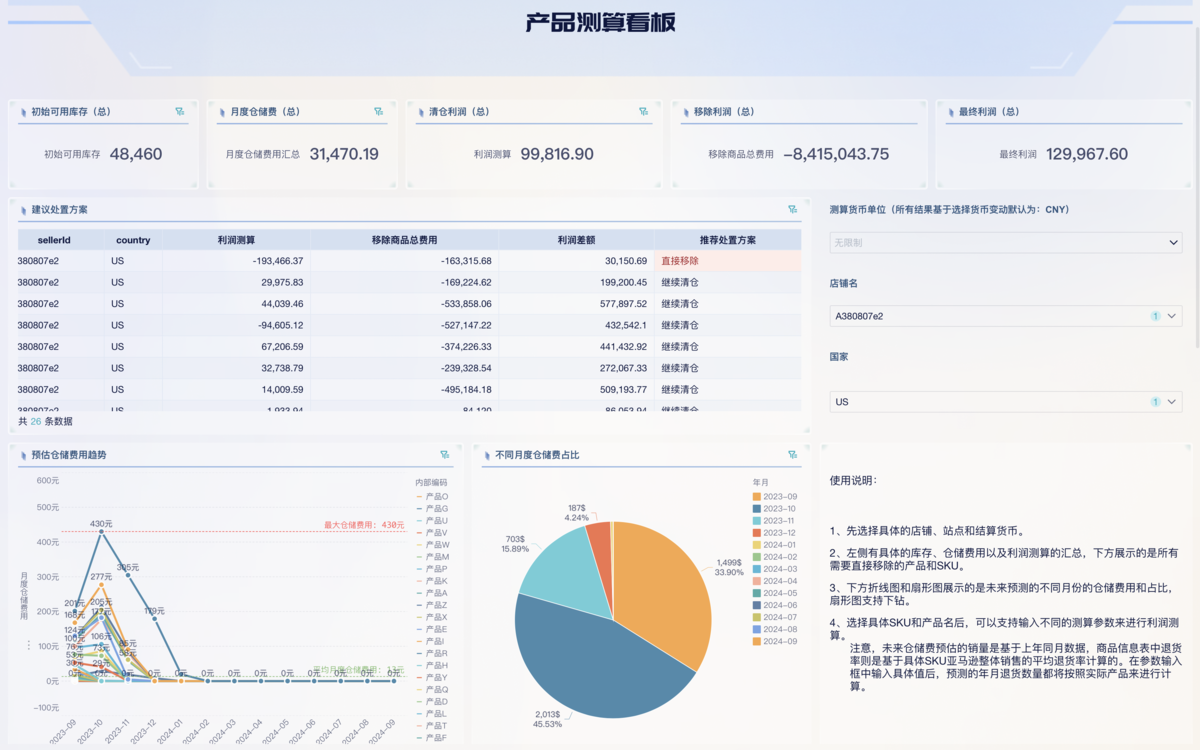Expand the 国家 US dropdown

click(1005, 401)
